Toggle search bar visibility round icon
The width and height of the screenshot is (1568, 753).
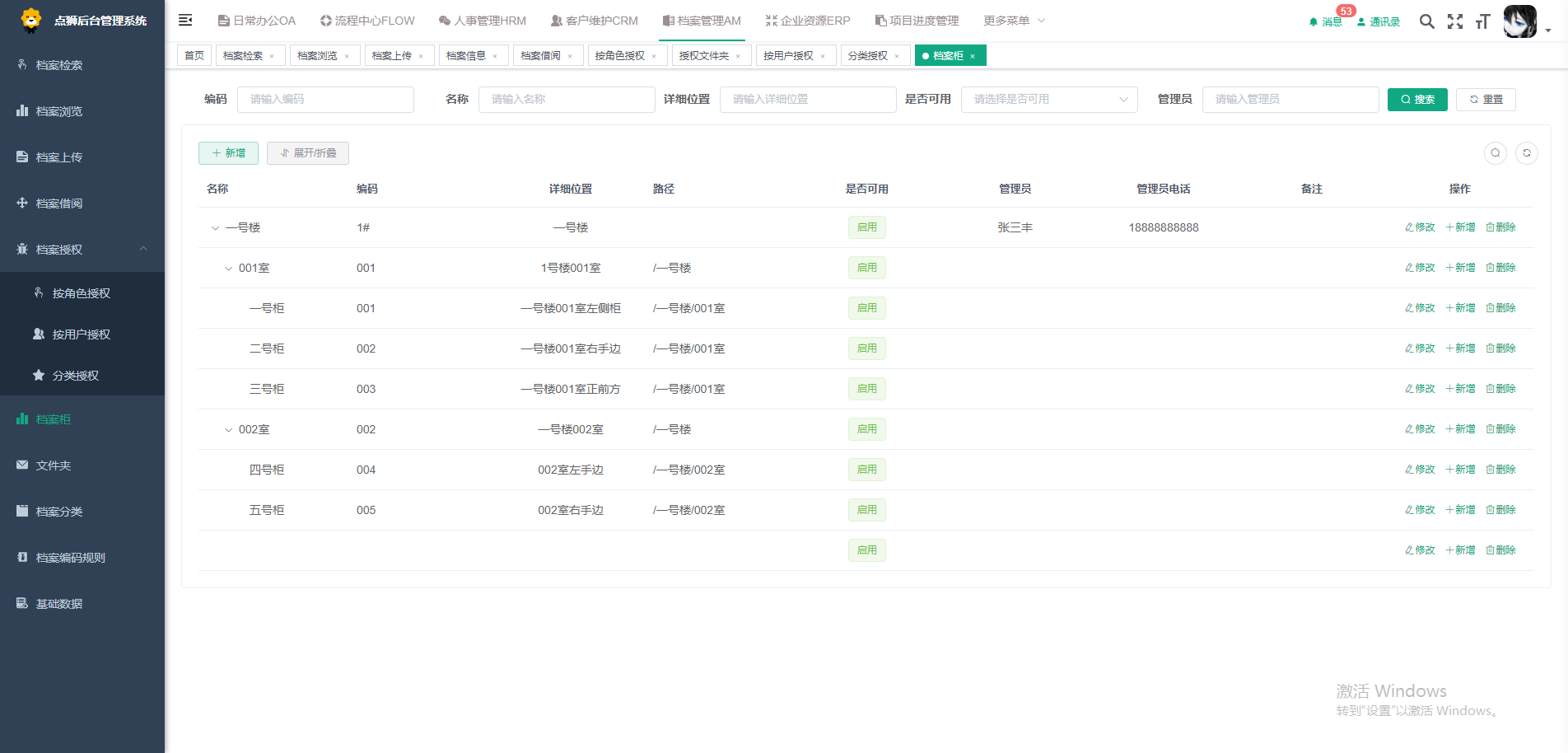coord(1496,153)
